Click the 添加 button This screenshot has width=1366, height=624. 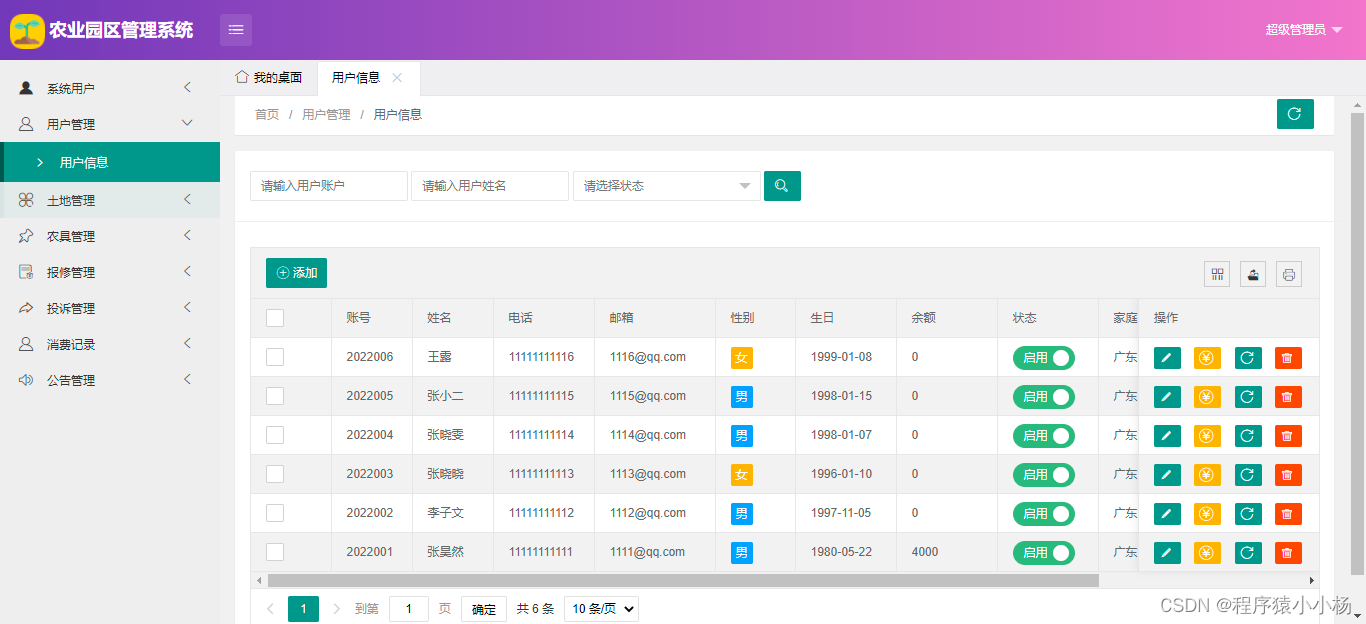pos(296,273)
